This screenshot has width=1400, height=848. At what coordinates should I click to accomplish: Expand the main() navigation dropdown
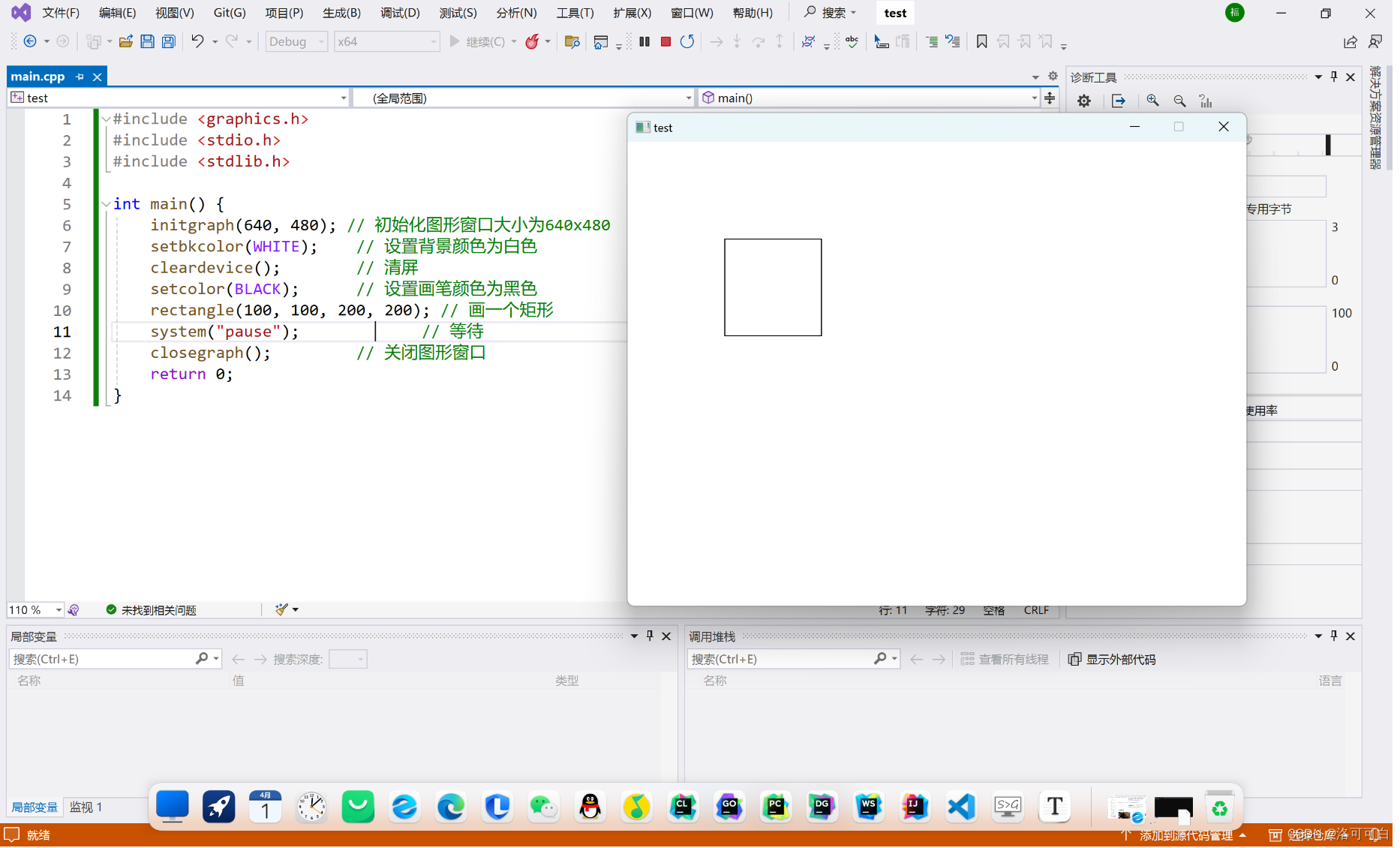(1033, 98)
